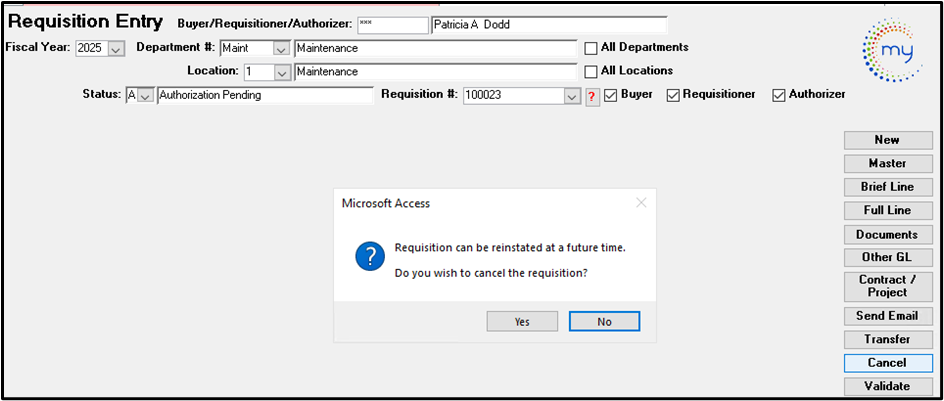Open the Status dropdown

[x=145, y=96]
